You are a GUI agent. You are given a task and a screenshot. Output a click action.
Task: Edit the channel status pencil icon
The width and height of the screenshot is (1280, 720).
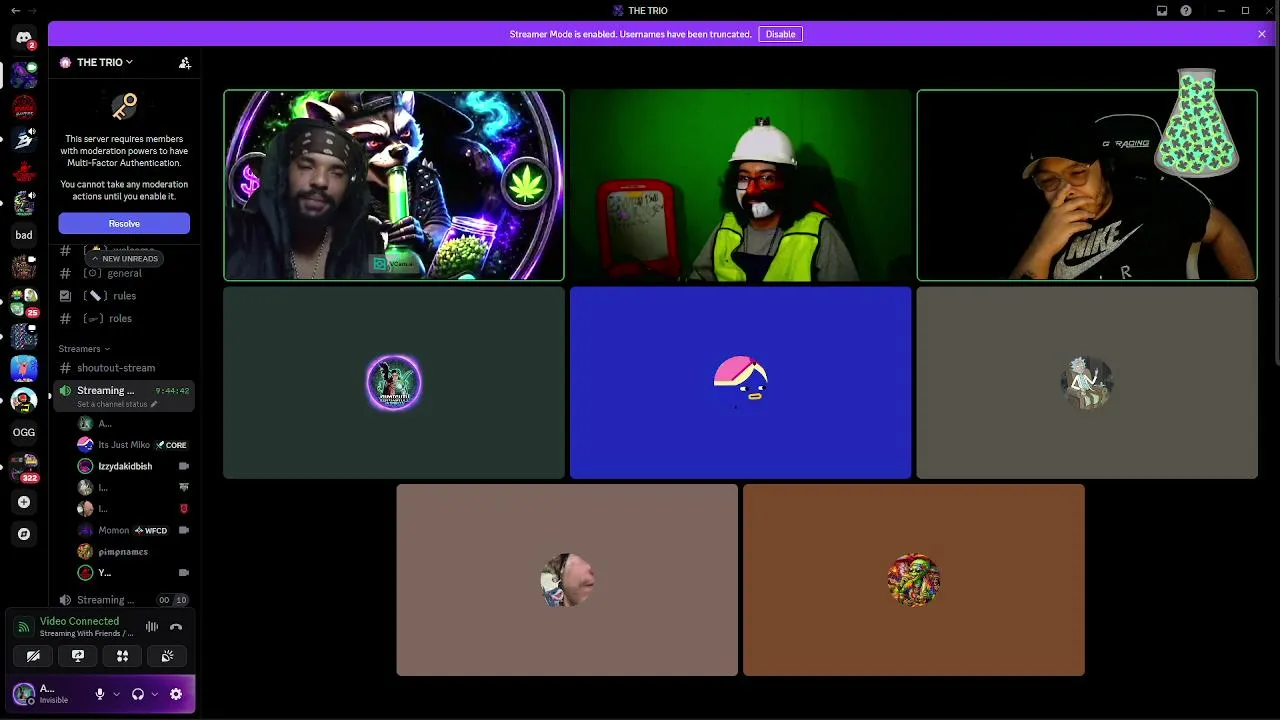pos(154,404)
